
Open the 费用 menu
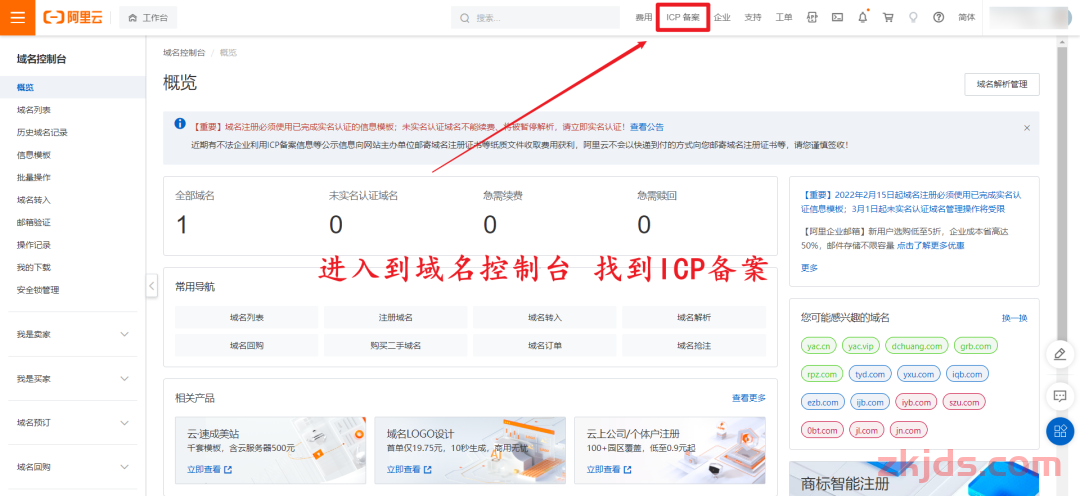tap(643, 18)
